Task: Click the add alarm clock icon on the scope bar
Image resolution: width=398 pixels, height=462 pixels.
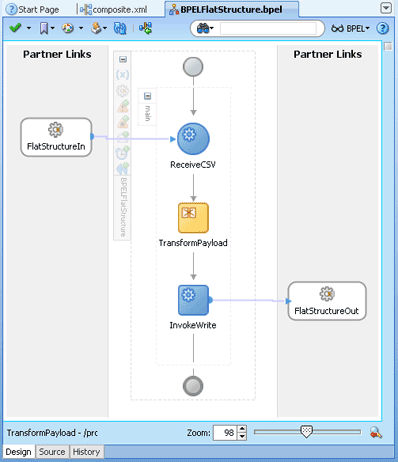Action: coord(123,153)
